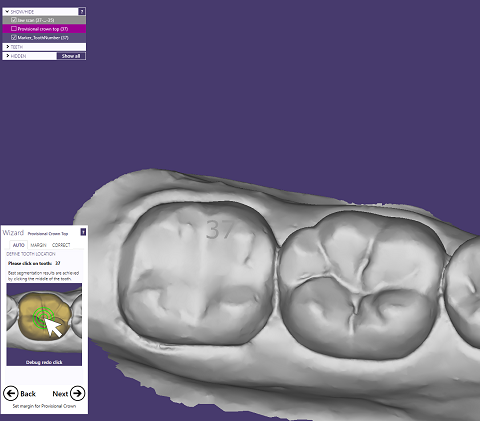Open help for the Show/Hide panel

click(x=82, y=12)
